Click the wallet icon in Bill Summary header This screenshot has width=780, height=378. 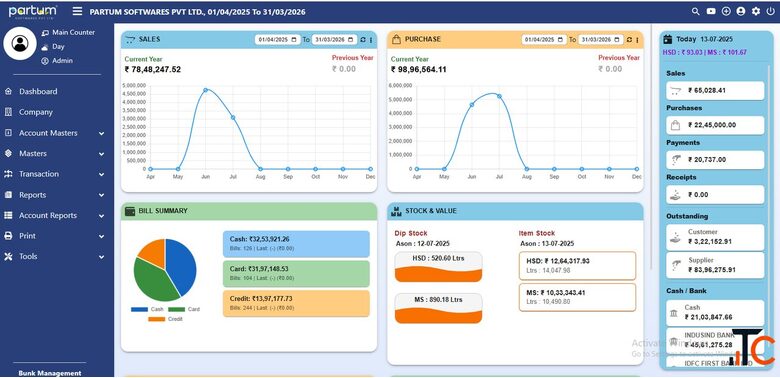130,211
